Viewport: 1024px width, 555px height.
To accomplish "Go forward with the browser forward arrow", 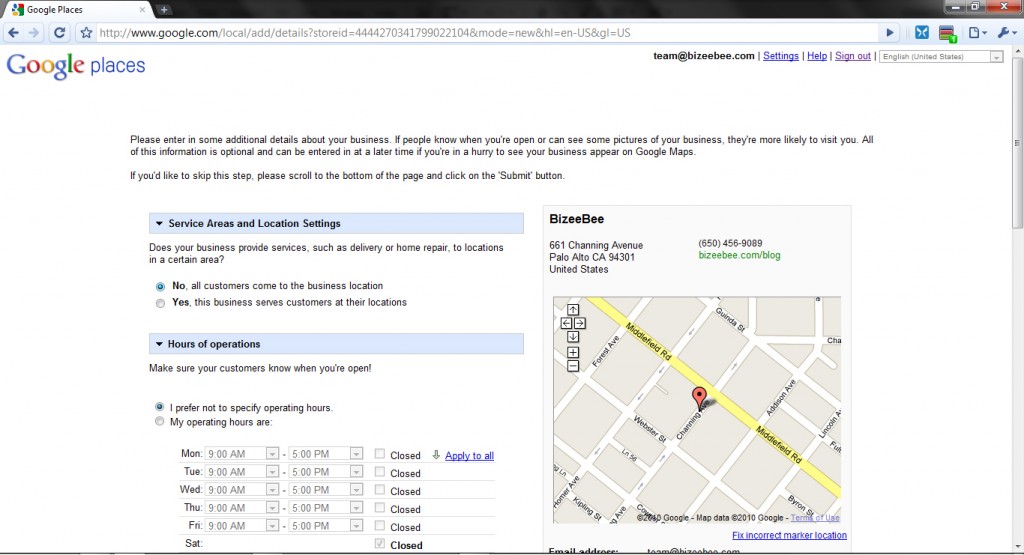I will click(34, 33).
